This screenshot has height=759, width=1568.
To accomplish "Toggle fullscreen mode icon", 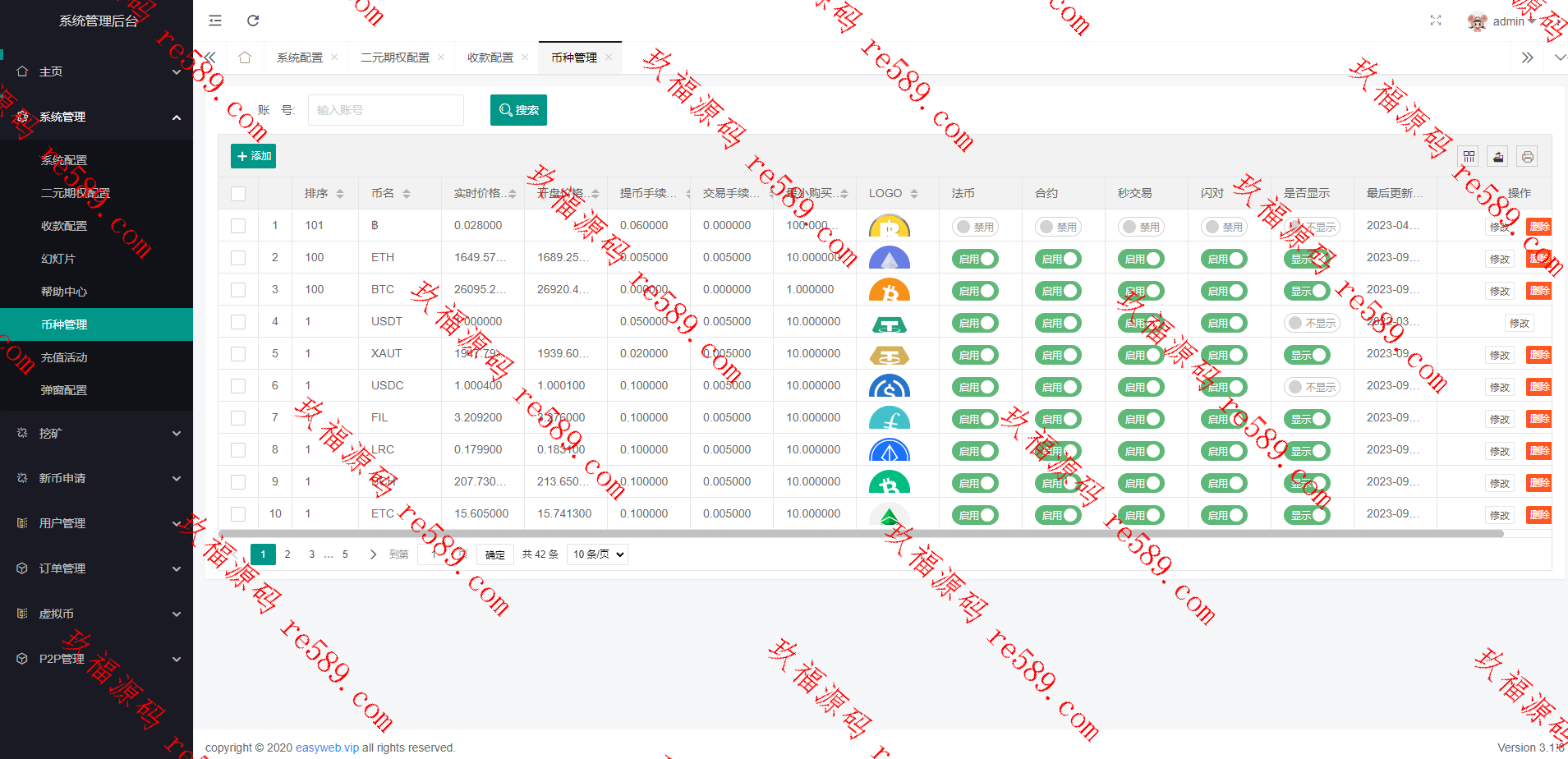I will (x=1436, y=21).
